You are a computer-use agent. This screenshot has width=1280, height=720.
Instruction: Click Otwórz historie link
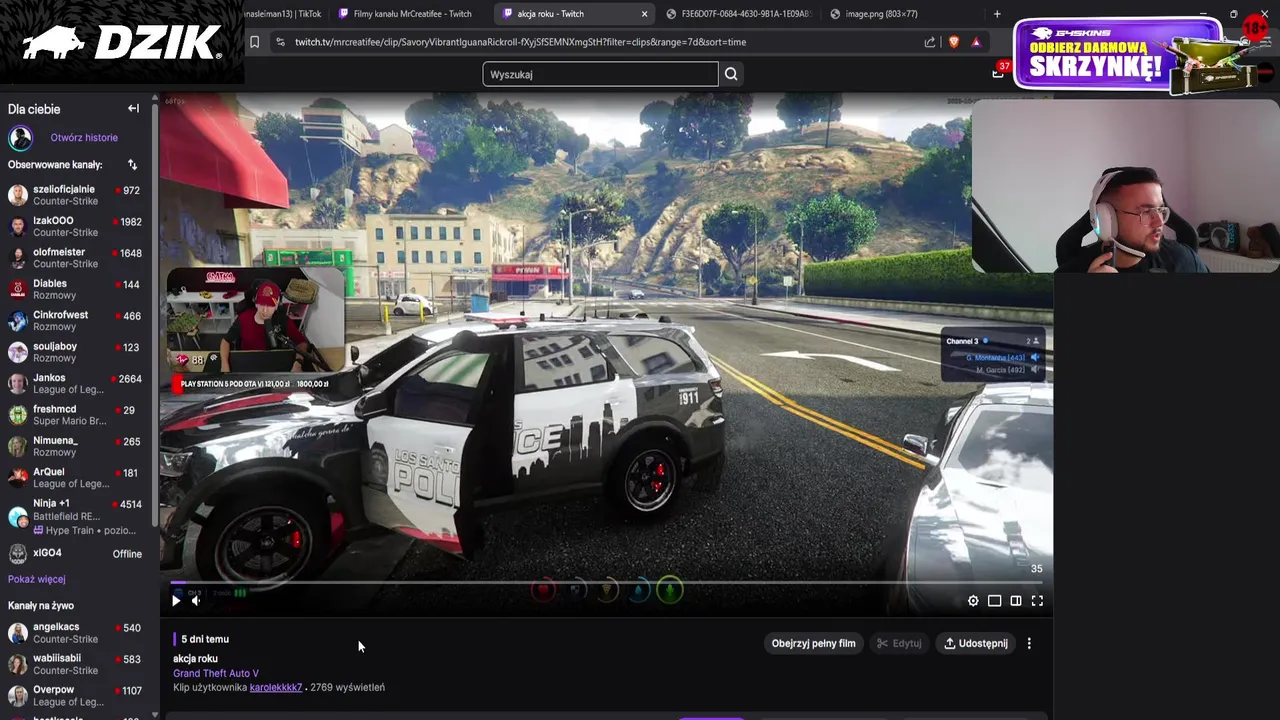tap(84, 137)
